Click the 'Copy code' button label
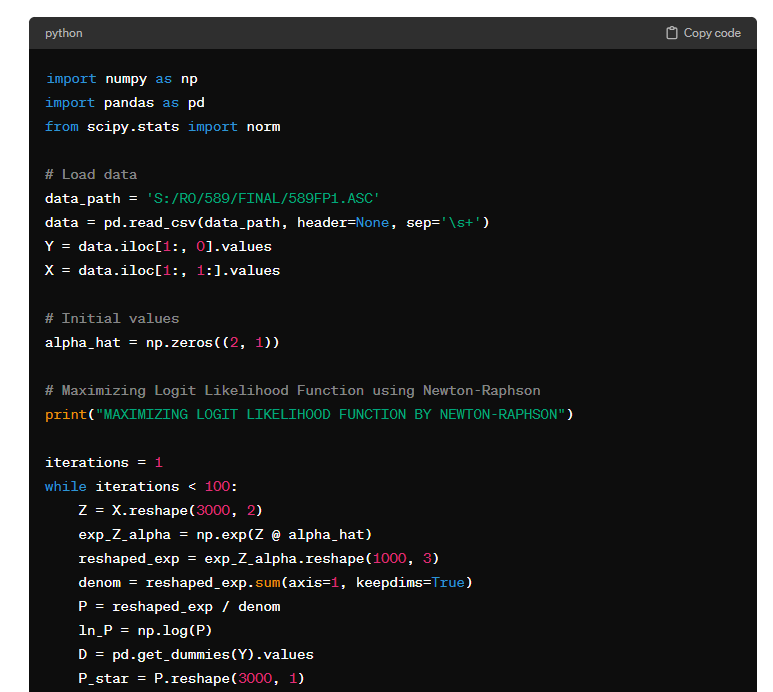The image size is (773, 692). [x=712, y=33]
